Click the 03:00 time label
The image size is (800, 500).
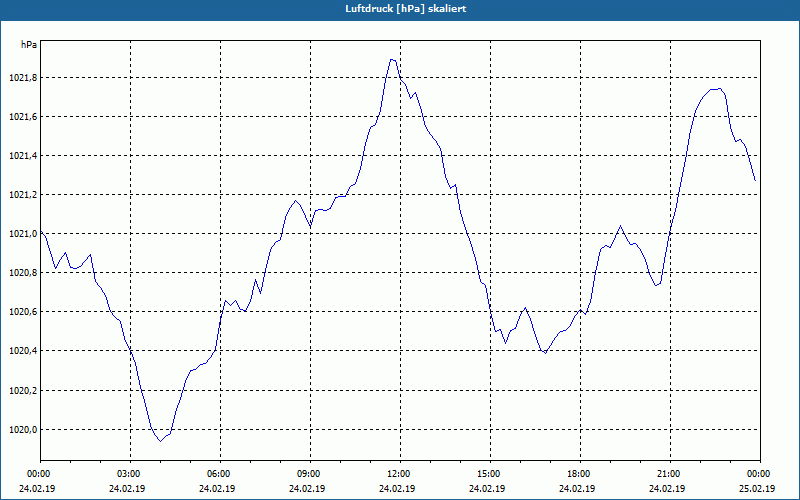point(131,474)
